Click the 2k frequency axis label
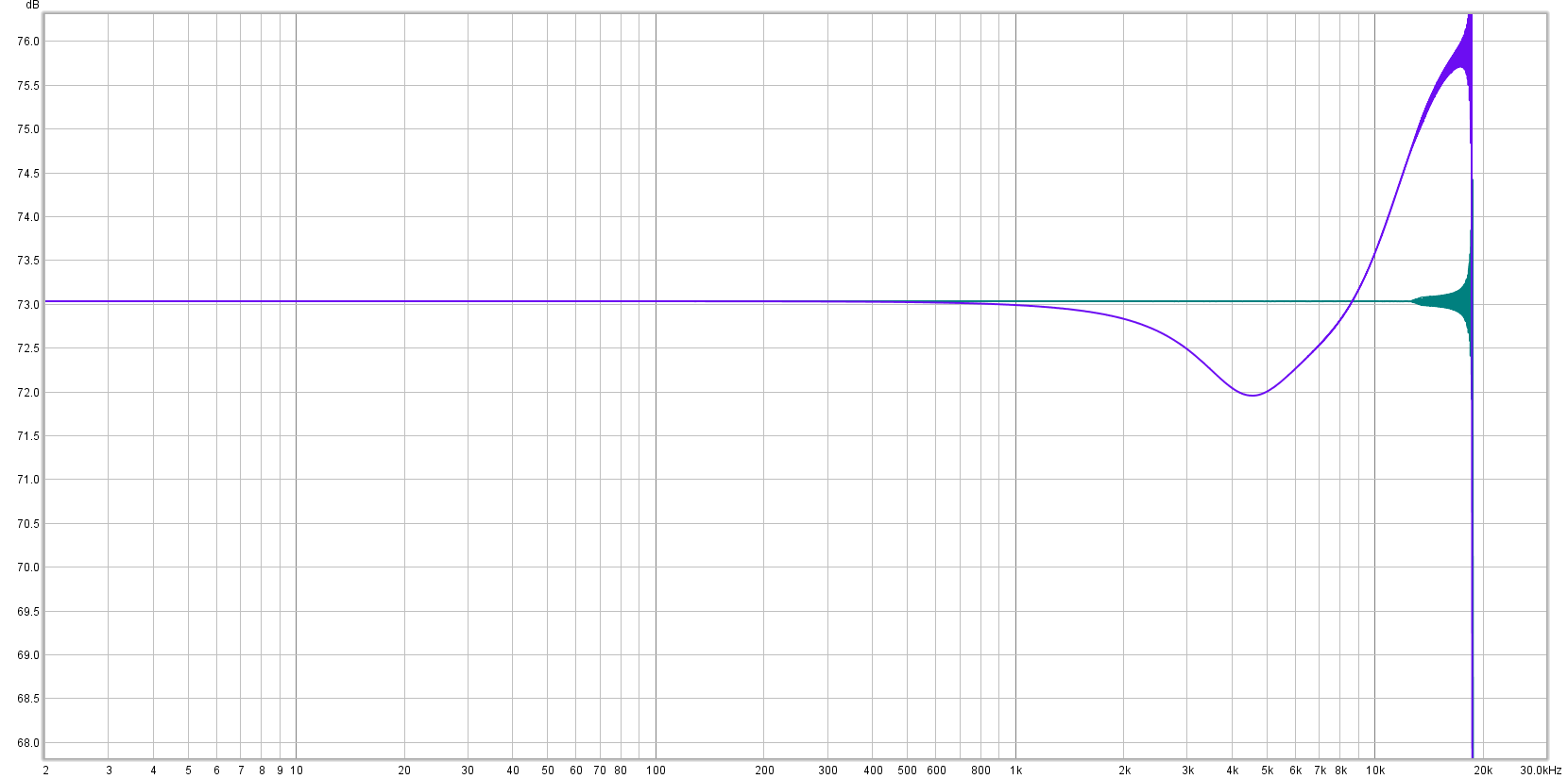Viewport: 1568px width, 779px height. tap(1124, 771)
